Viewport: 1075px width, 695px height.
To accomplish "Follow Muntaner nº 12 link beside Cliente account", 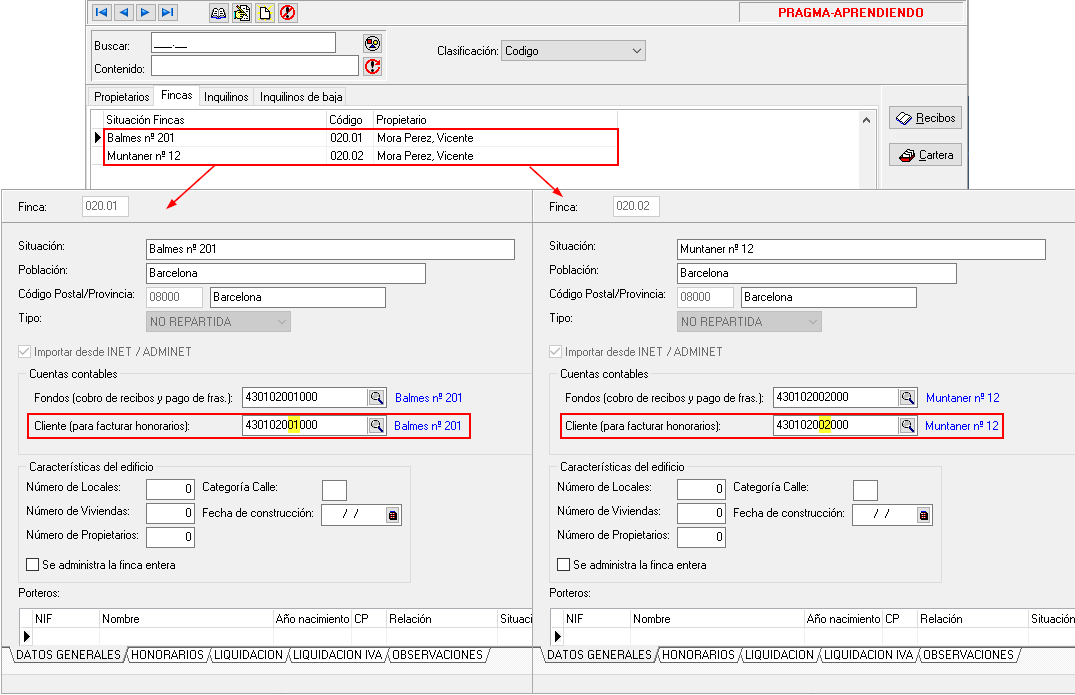I will [x=962, y=426].
